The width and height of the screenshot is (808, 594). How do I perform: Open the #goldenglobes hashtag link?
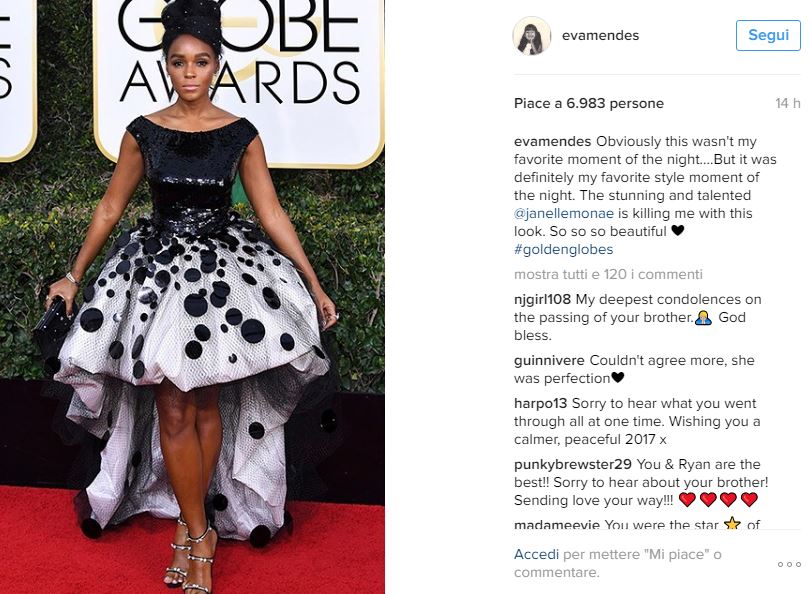click(563, 249)
